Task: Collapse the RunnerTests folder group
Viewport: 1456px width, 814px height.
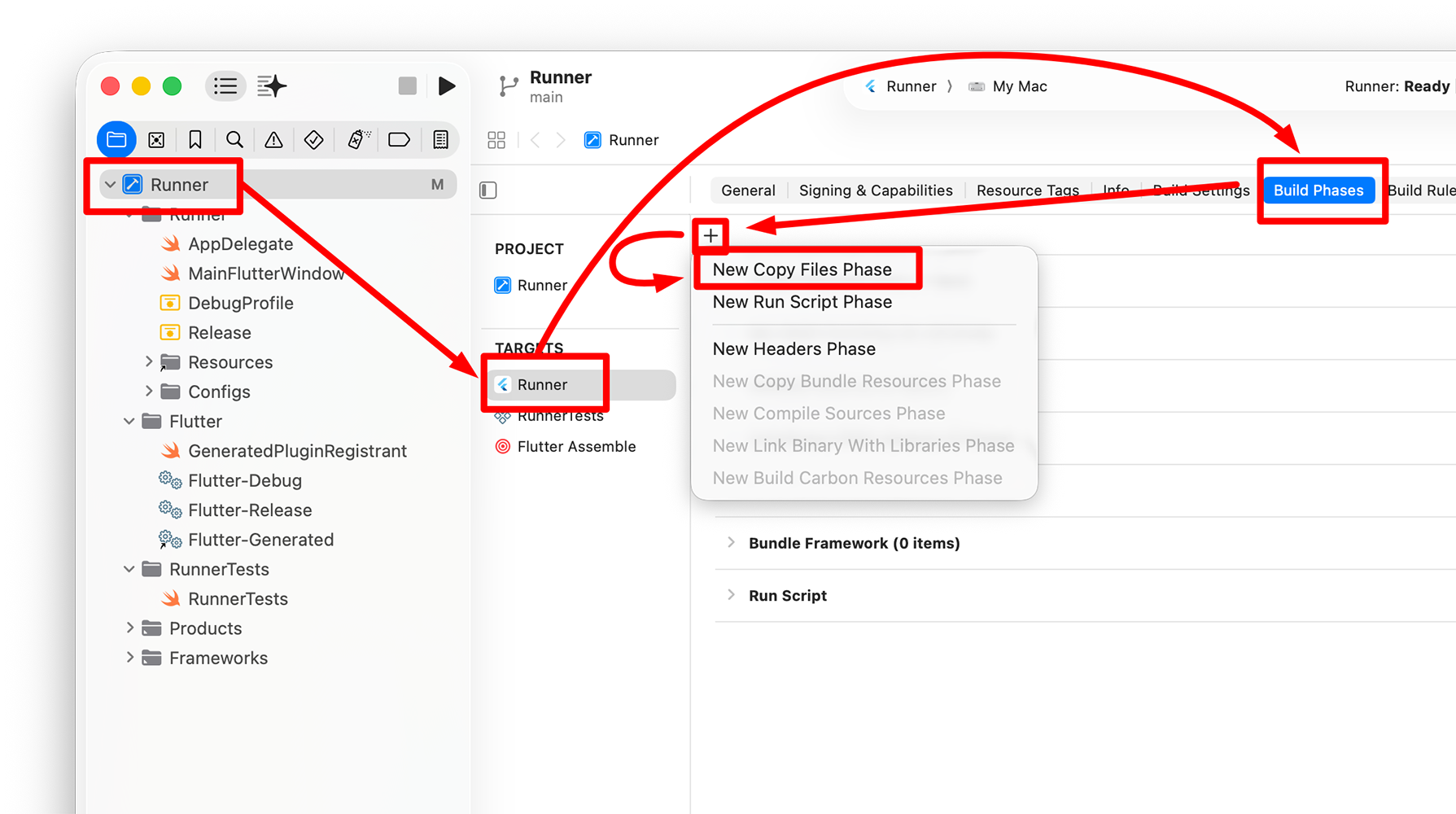Action: 129,569
